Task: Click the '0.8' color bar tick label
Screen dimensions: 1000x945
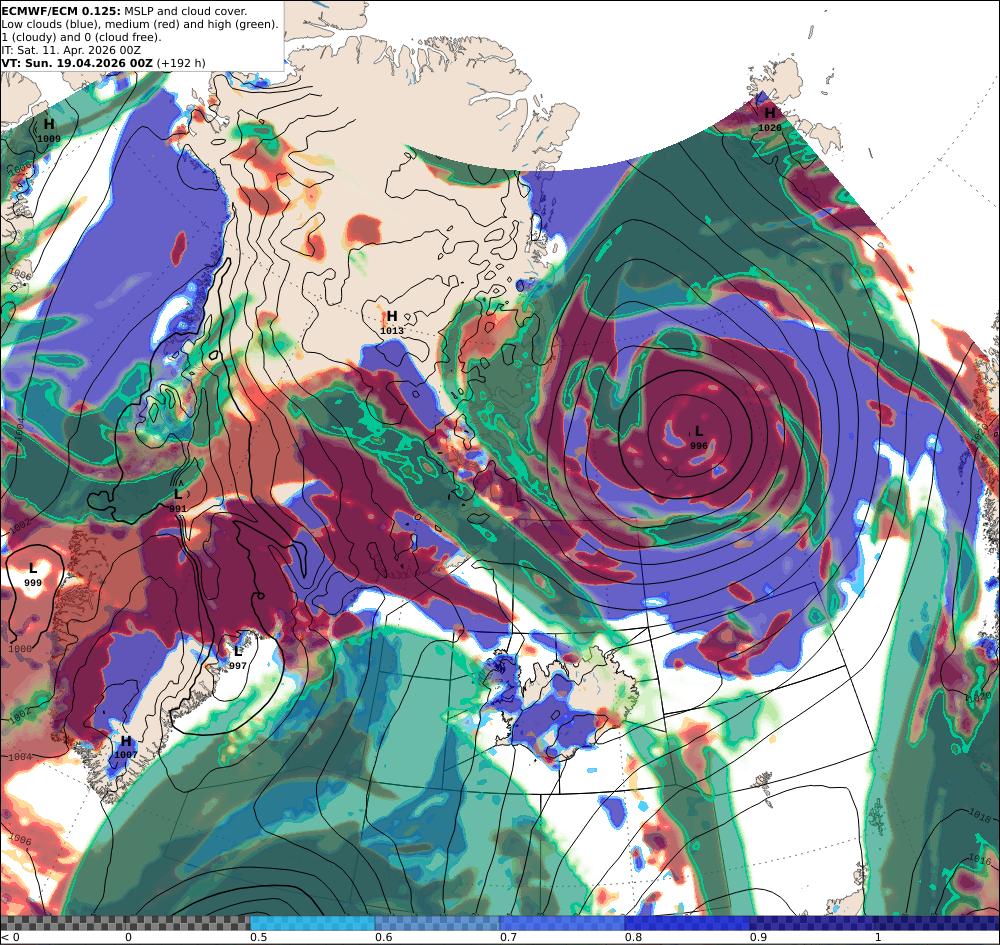Action: (633, 937)
